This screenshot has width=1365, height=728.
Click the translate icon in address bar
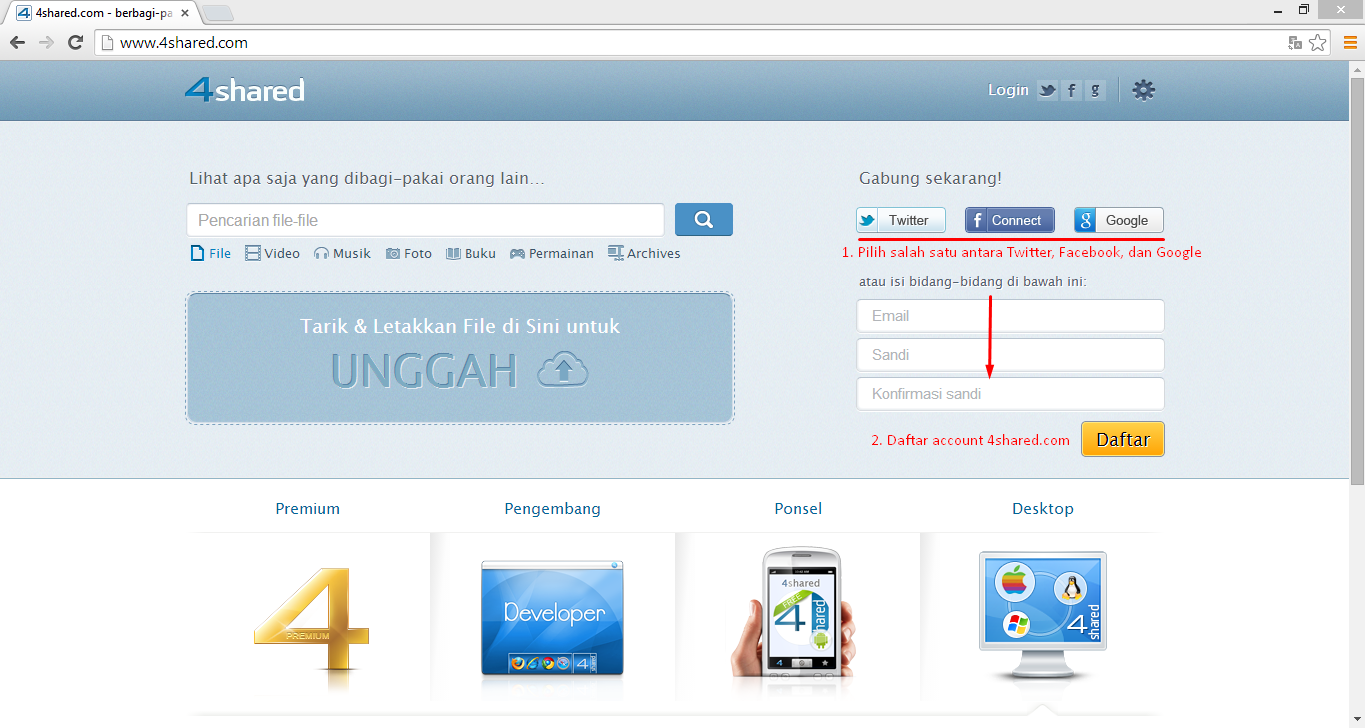pyautogui.click(x=1295, y=42)
